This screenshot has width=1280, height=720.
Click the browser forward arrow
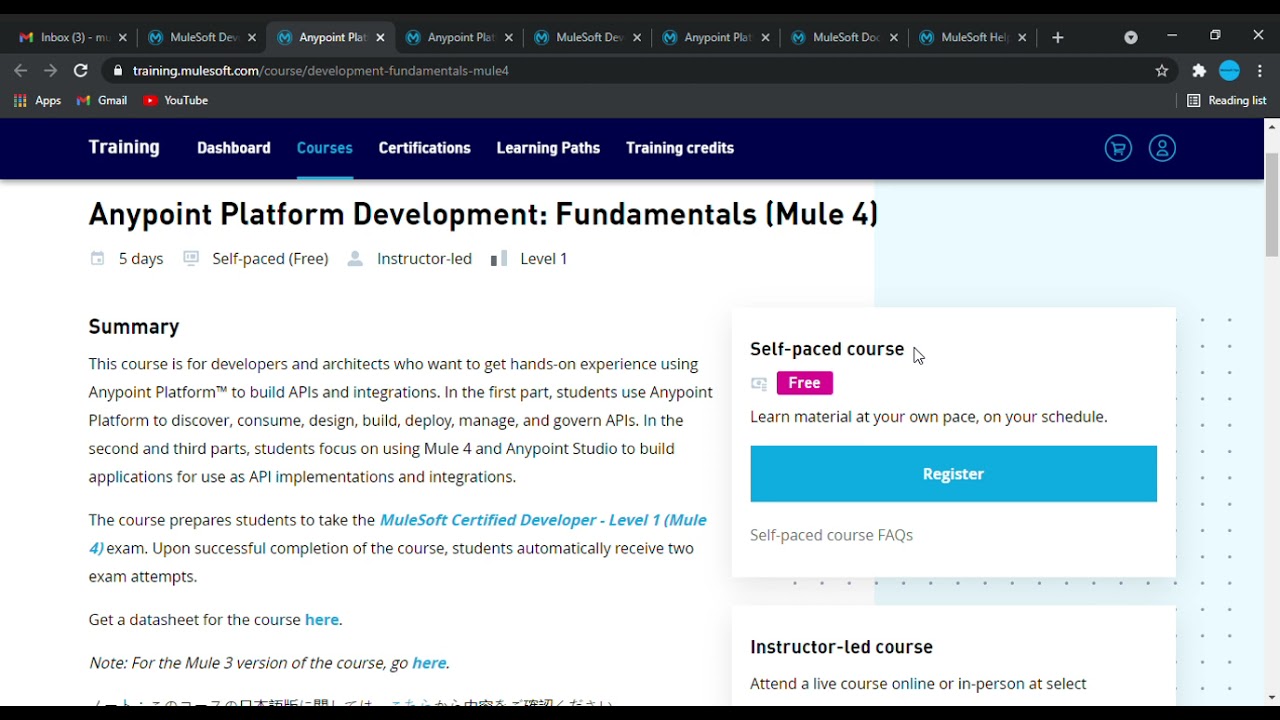pyautogui.click(x=51, y=71)
